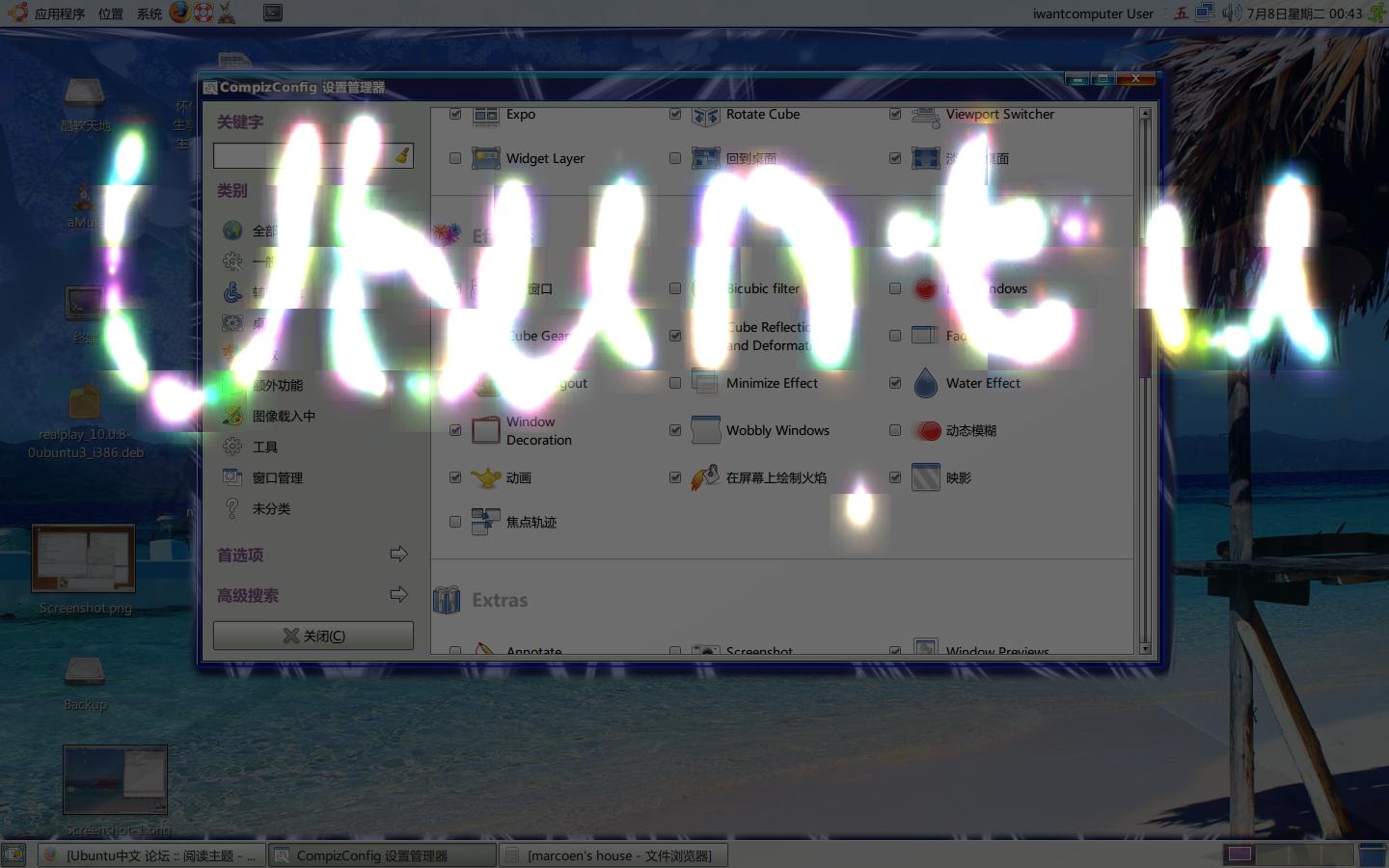Click the 关闭(C) button

313,636
